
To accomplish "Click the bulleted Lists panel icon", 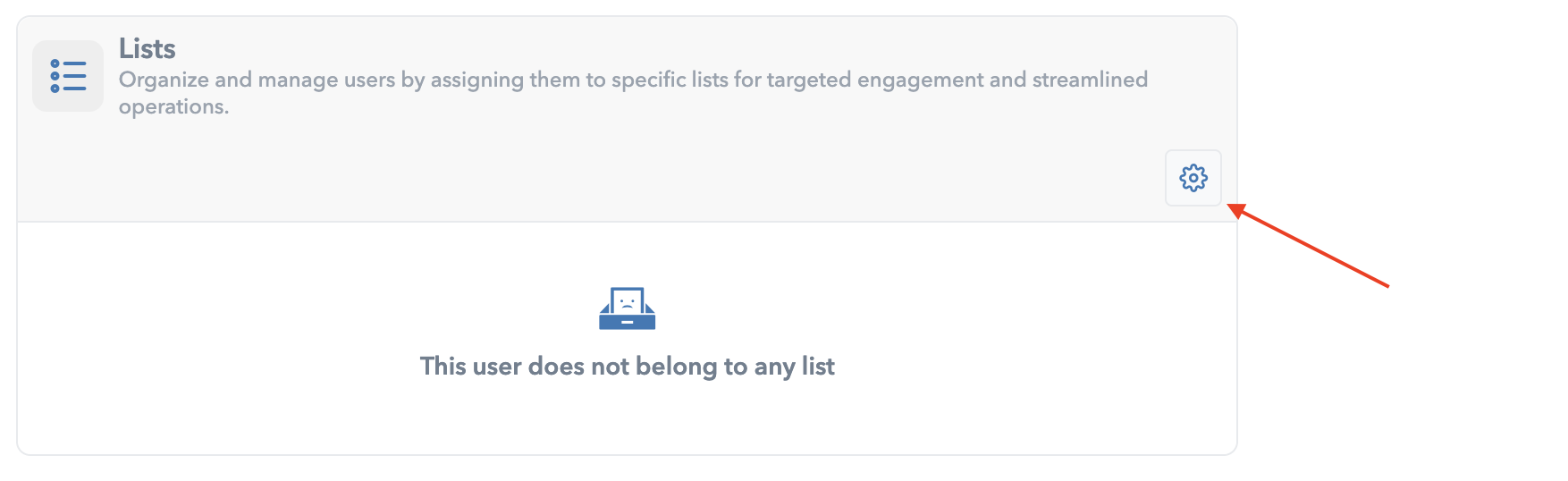I will point(68,76).
